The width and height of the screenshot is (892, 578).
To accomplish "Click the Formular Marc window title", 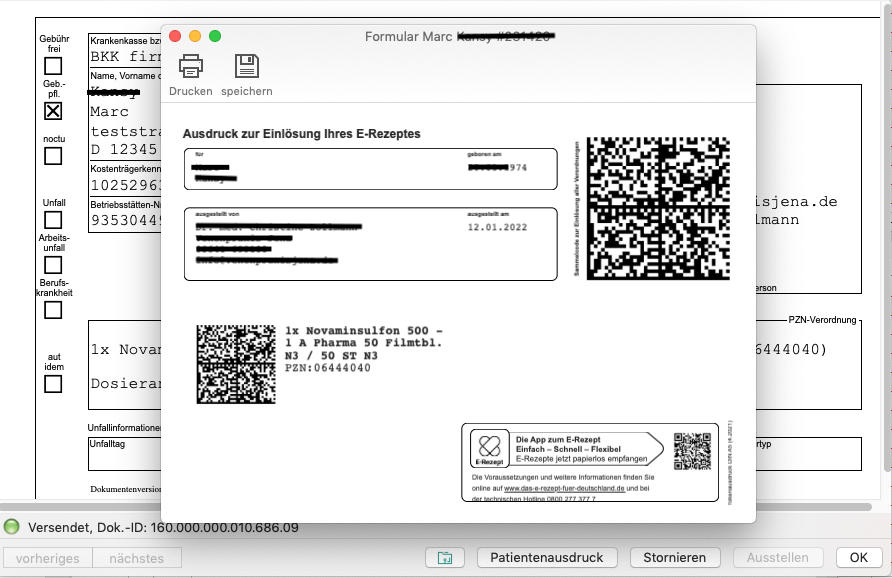I will pyautogui.click(x=460, y=36).
